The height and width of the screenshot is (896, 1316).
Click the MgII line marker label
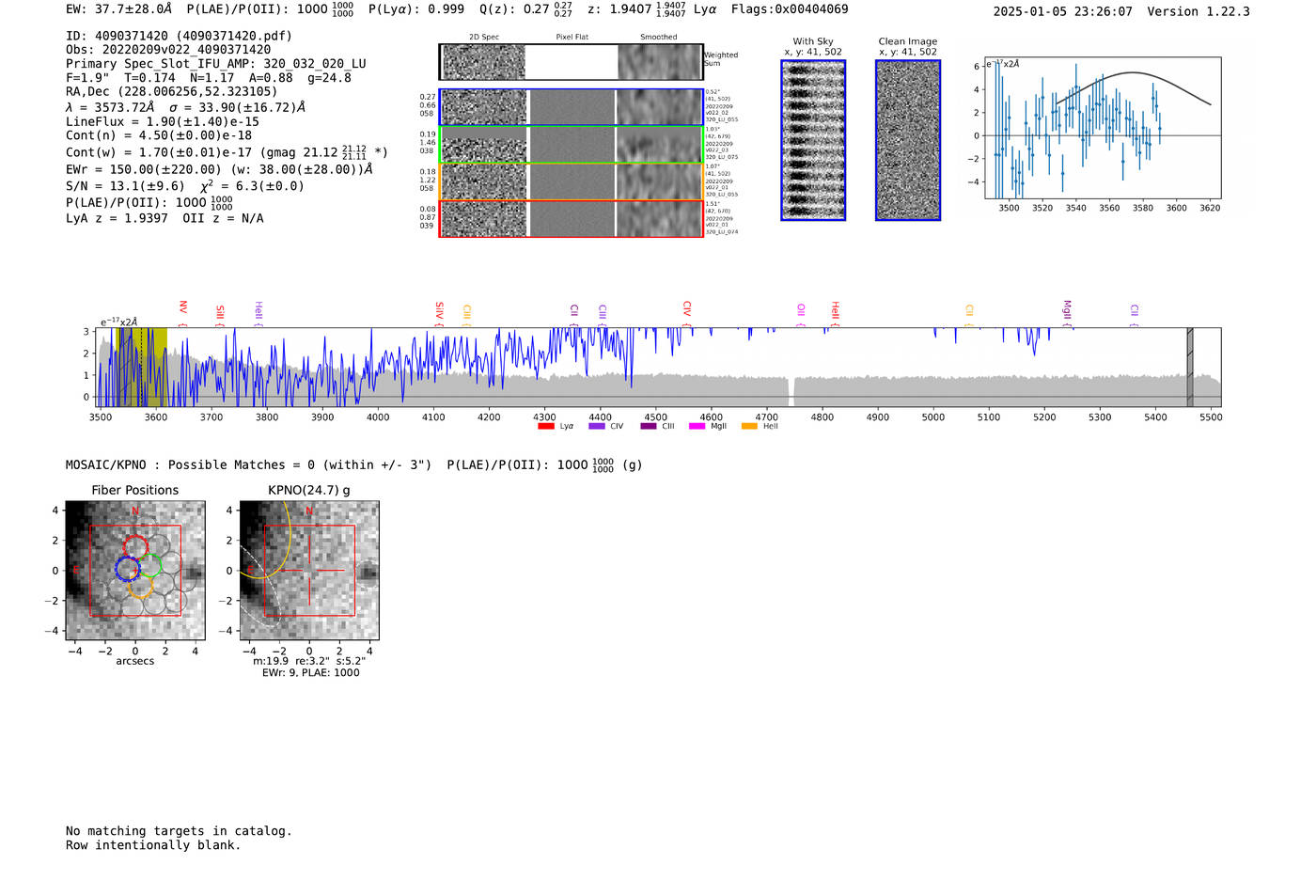click(x=1067, y=310)
